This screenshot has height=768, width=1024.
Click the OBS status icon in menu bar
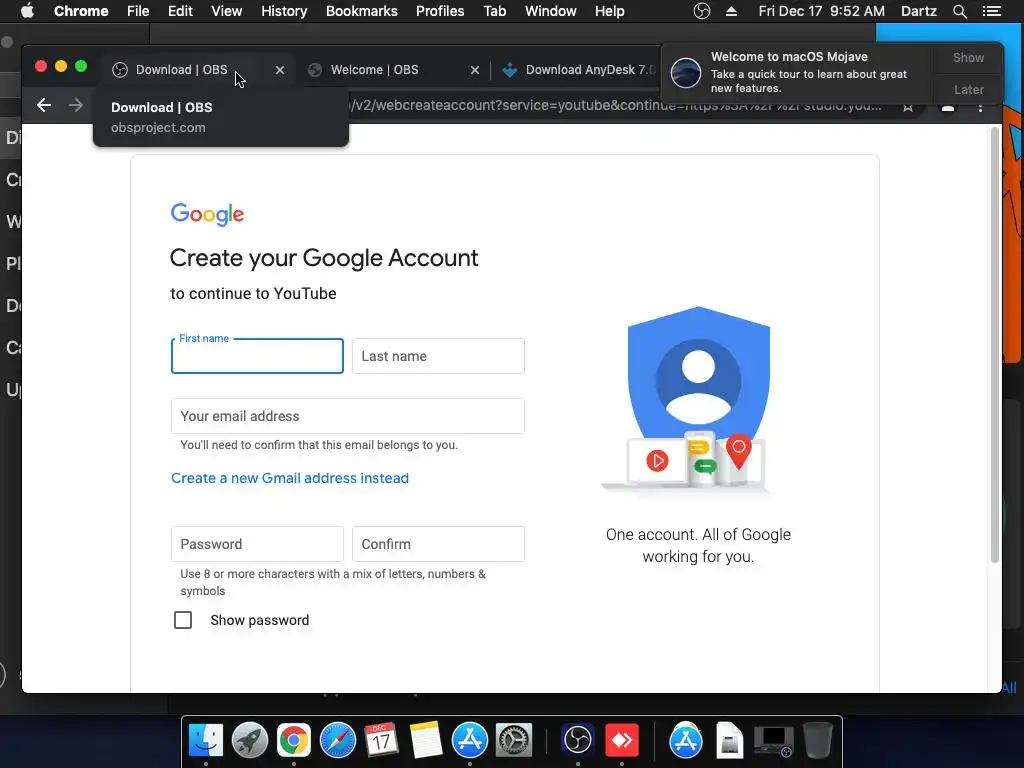click(x=701, y=11)
